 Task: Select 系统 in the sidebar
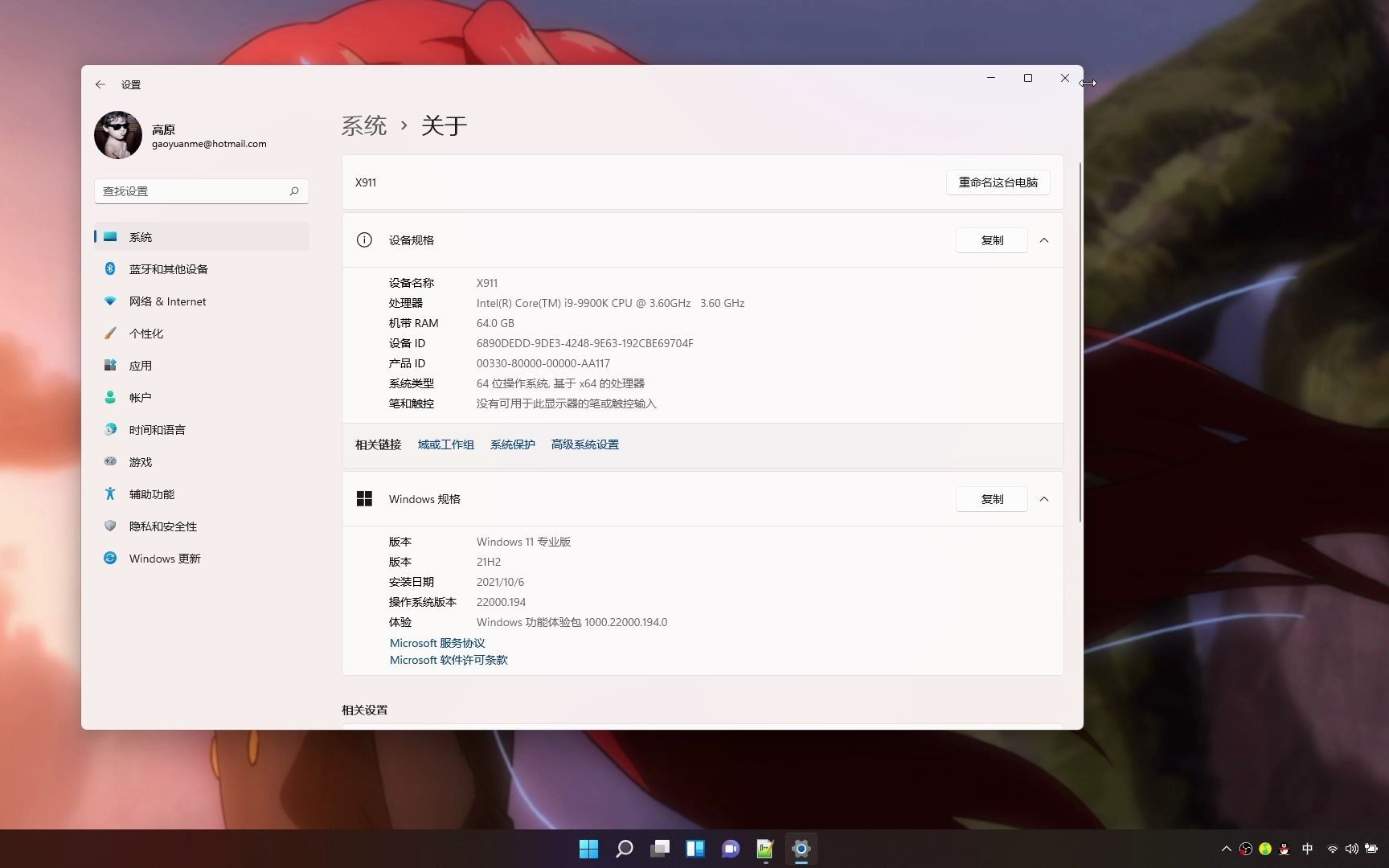(201, 237)
